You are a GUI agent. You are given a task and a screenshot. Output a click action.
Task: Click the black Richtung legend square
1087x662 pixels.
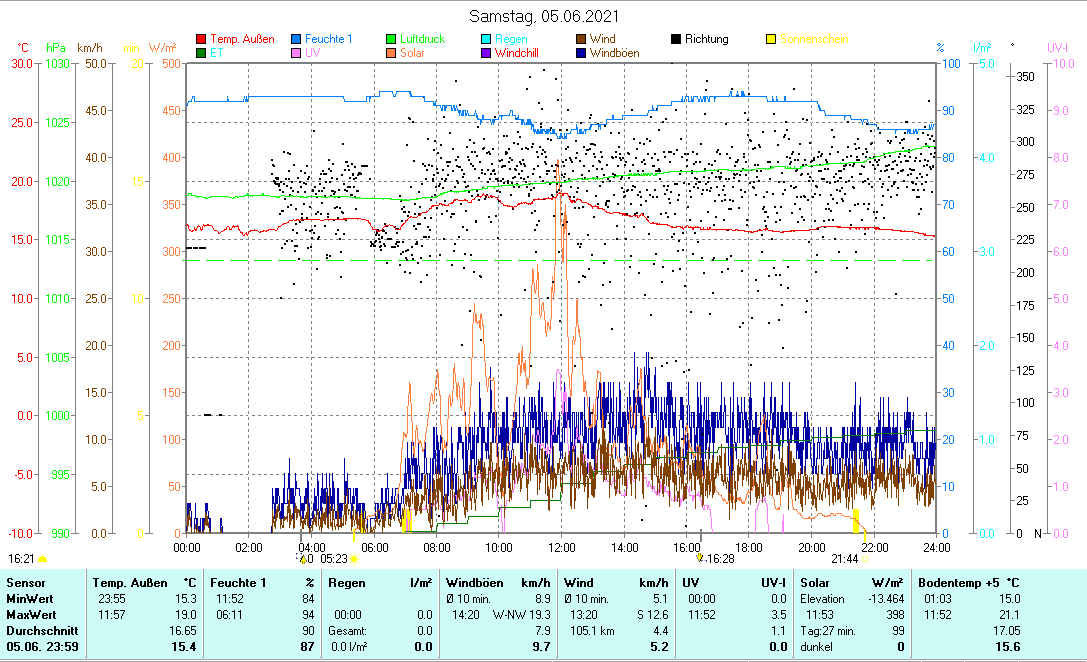[676, 39]
